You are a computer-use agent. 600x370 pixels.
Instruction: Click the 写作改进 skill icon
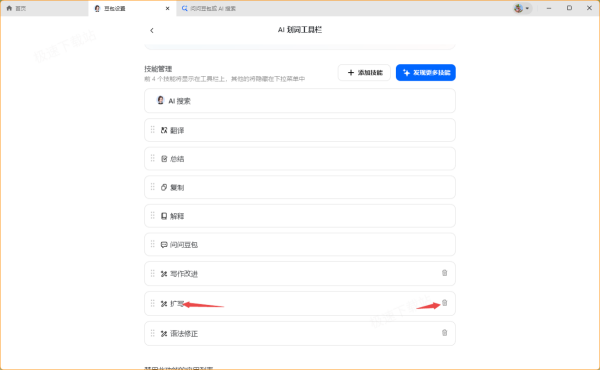(x=164, y=274)
